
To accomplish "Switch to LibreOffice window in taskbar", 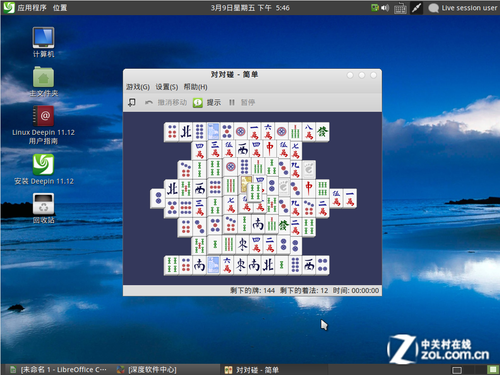I will pos(59,370).
